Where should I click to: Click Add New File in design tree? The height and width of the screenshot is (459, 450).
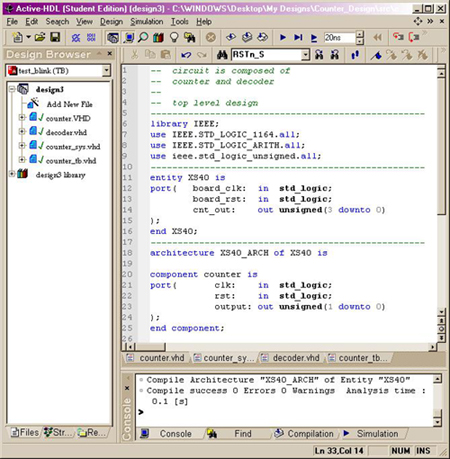pyautogui.click(x=69, y=104)
